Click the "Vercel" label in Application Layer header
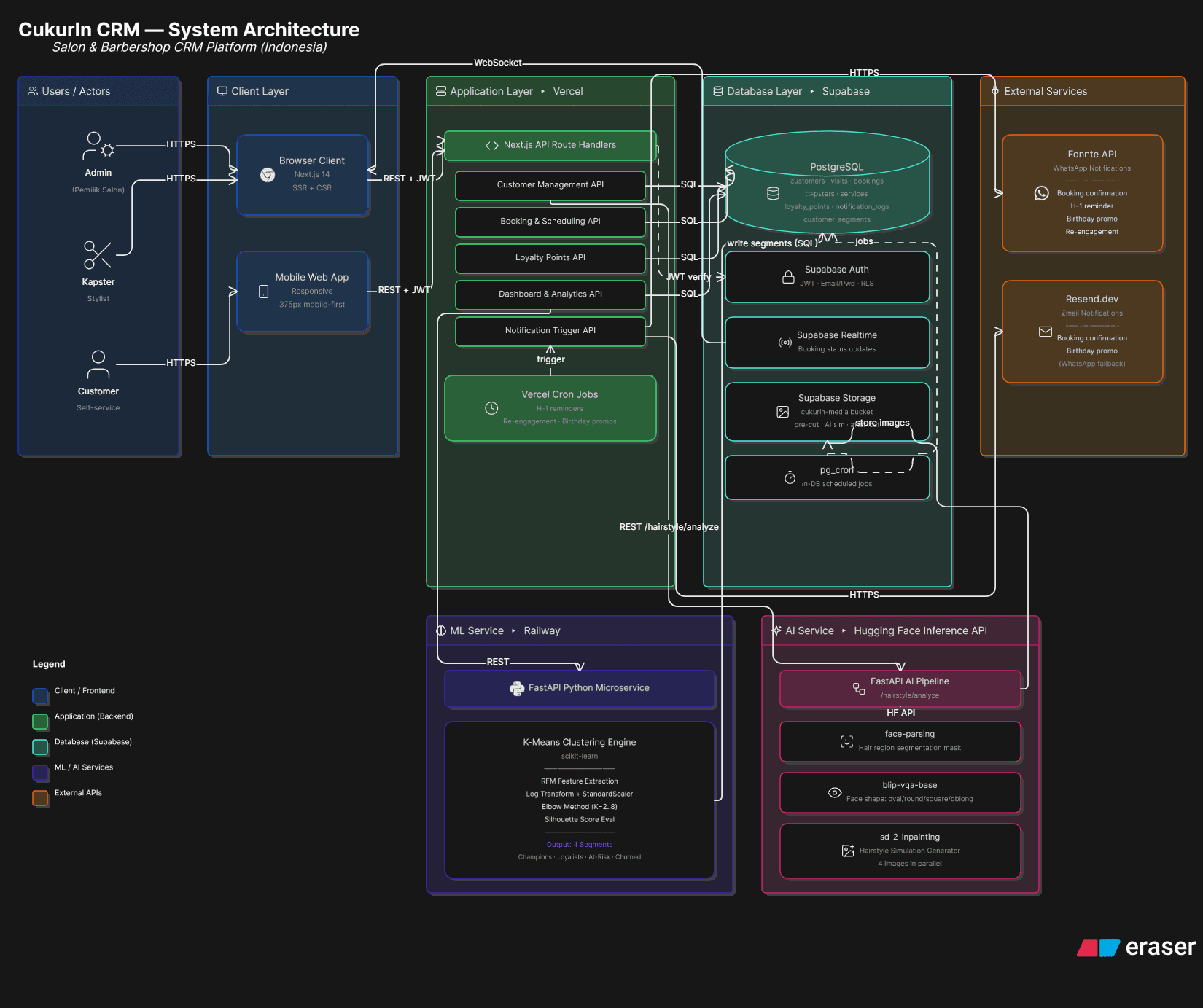 click(568, 91)
